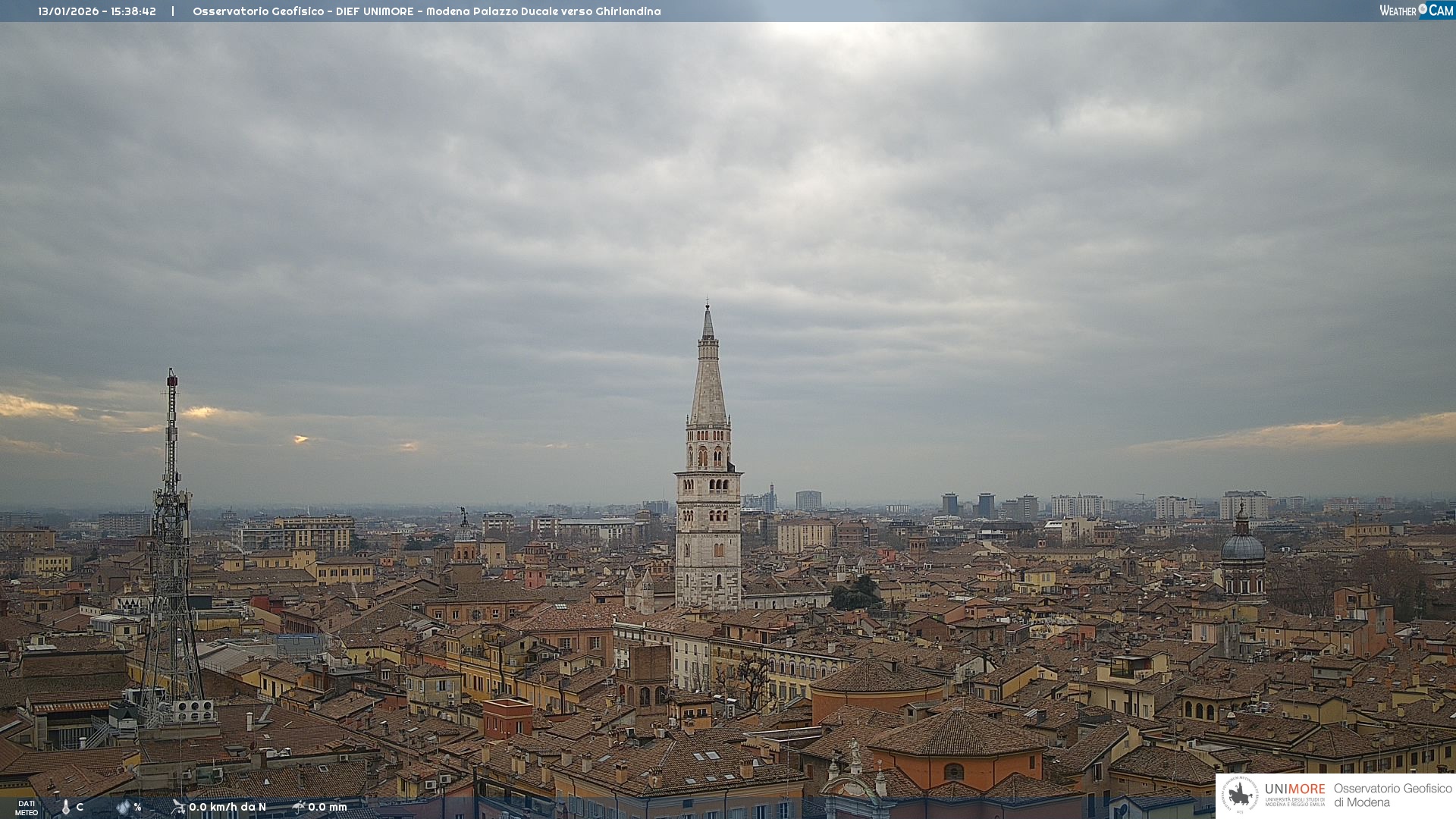Click the 0.0 mm rainfall value
1456x819 pixels.
coord(328,807)
